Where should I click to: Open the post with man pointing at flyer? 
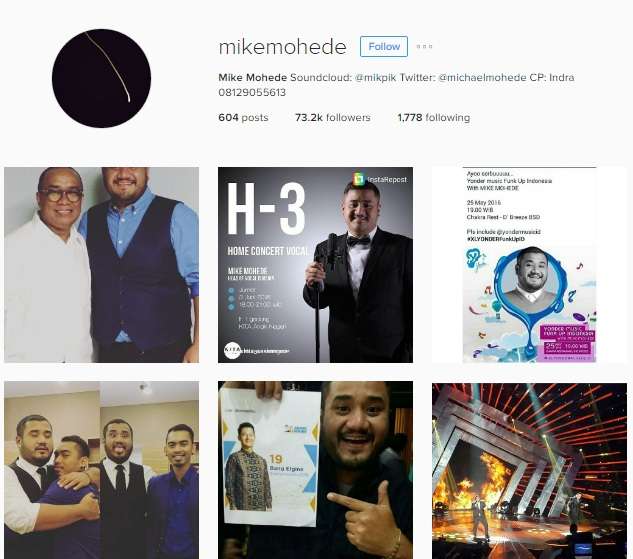tap(315, 470)
